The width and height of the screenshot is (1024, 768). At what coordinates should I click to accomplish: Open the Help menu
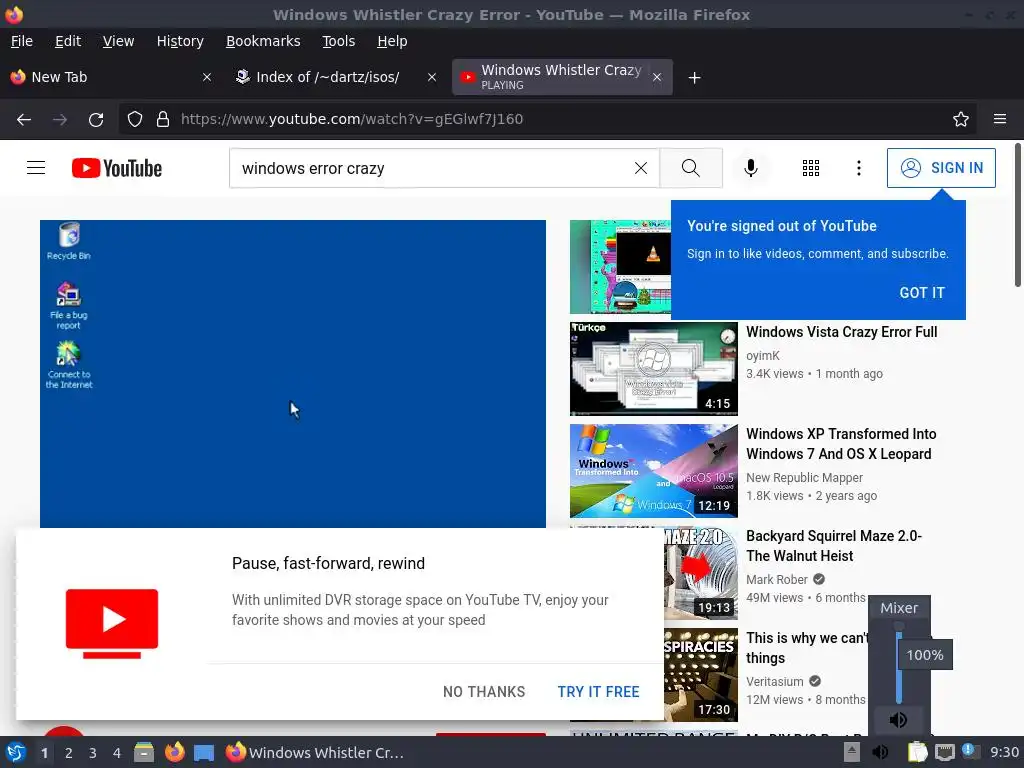pyautogui.click(x=392, y=41)
